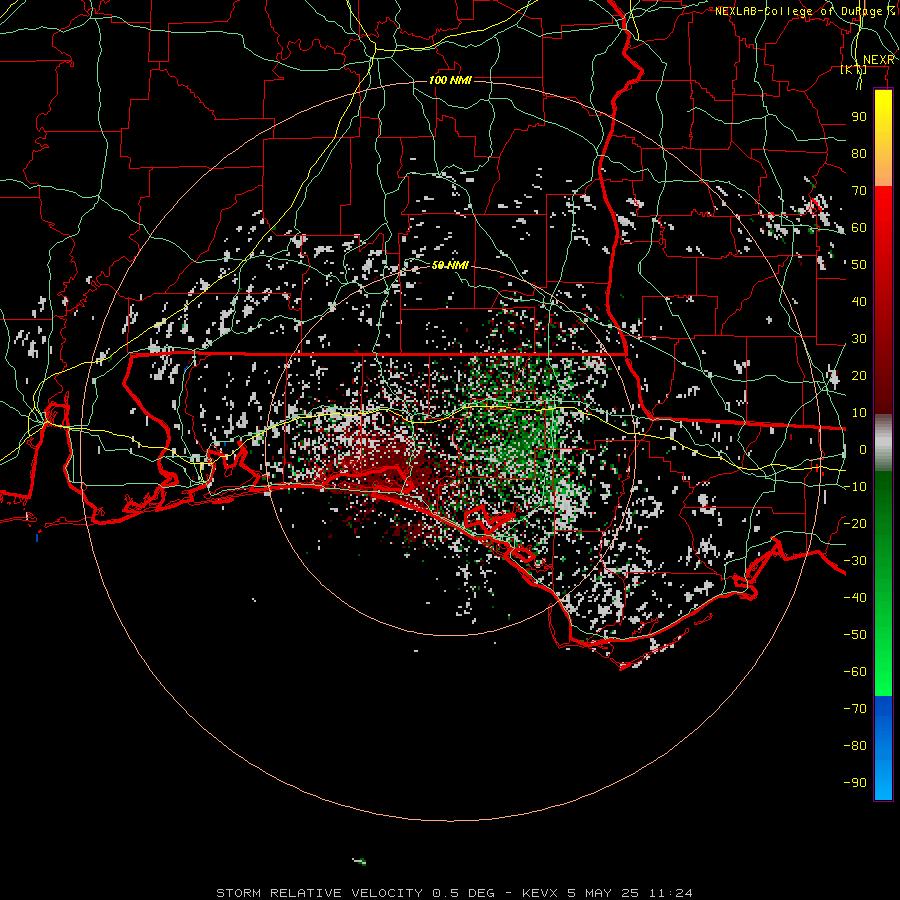
Task: Click the 40 value on the velocity scale
Action: tap(859, 301)
